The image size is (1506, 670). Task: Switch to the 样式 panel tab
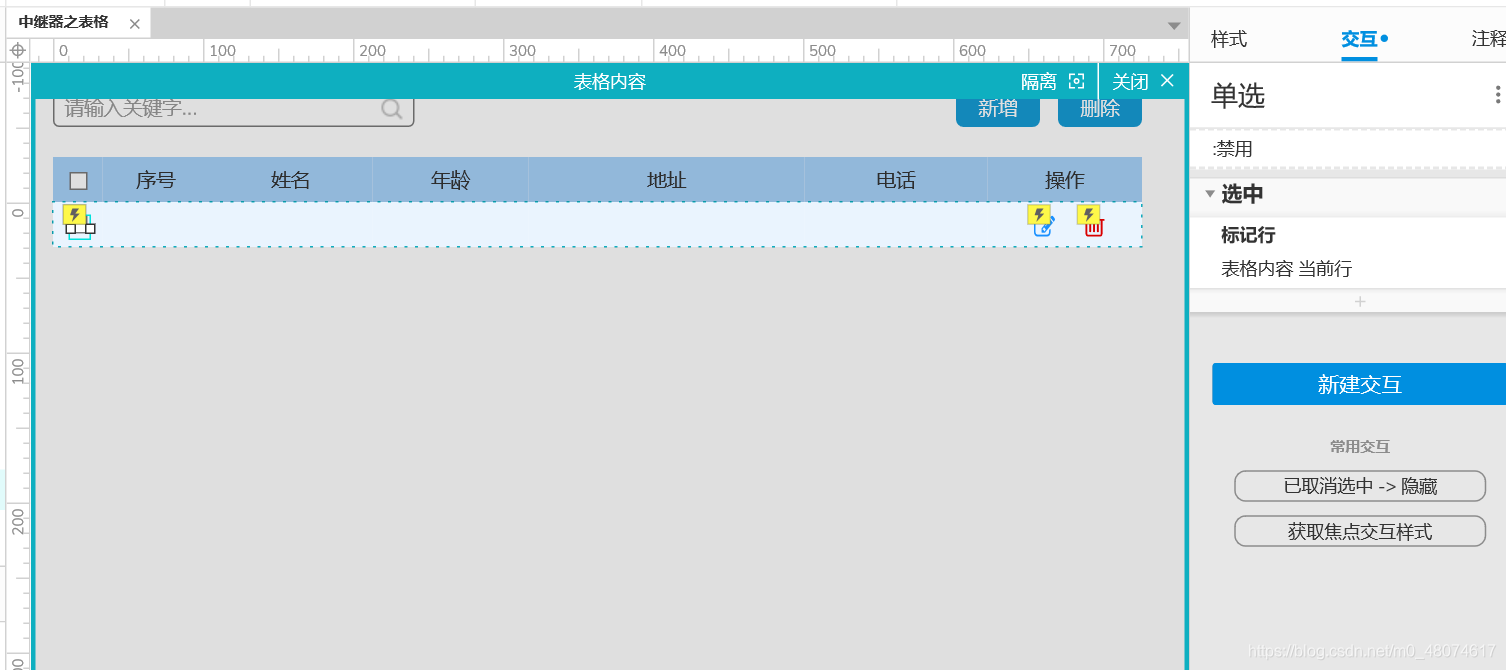tap(1229, 39)
